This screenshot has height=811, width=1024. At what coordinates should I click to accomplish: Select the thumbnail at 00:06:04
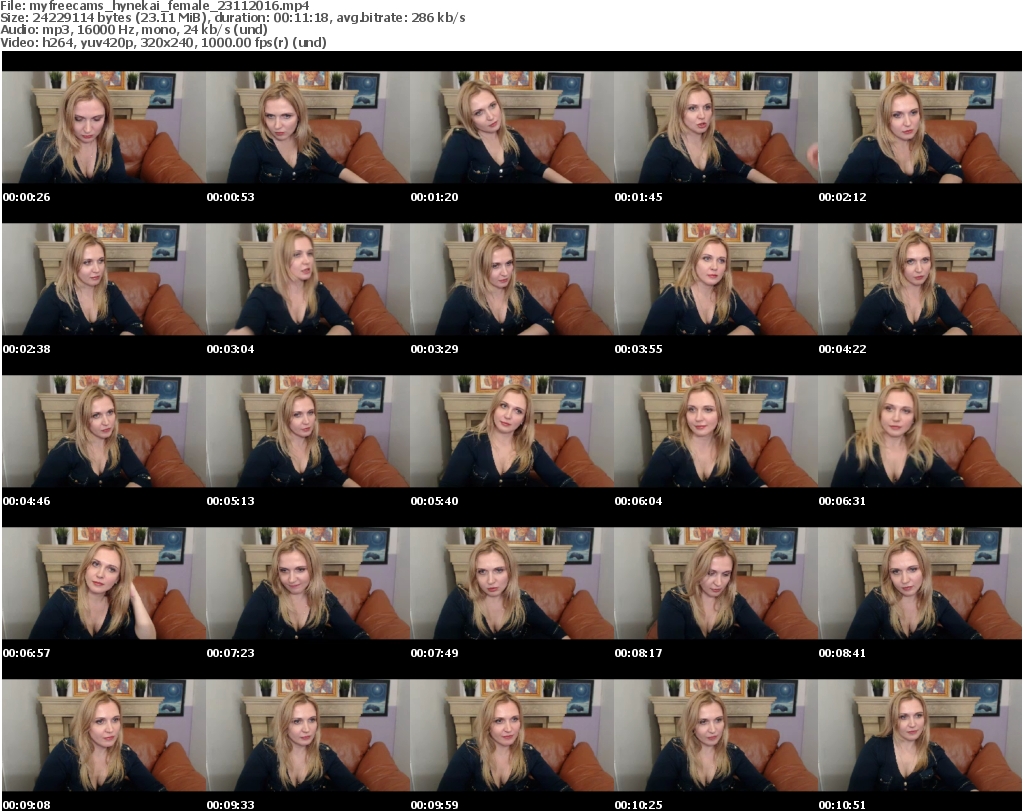(x=716, y=431)
